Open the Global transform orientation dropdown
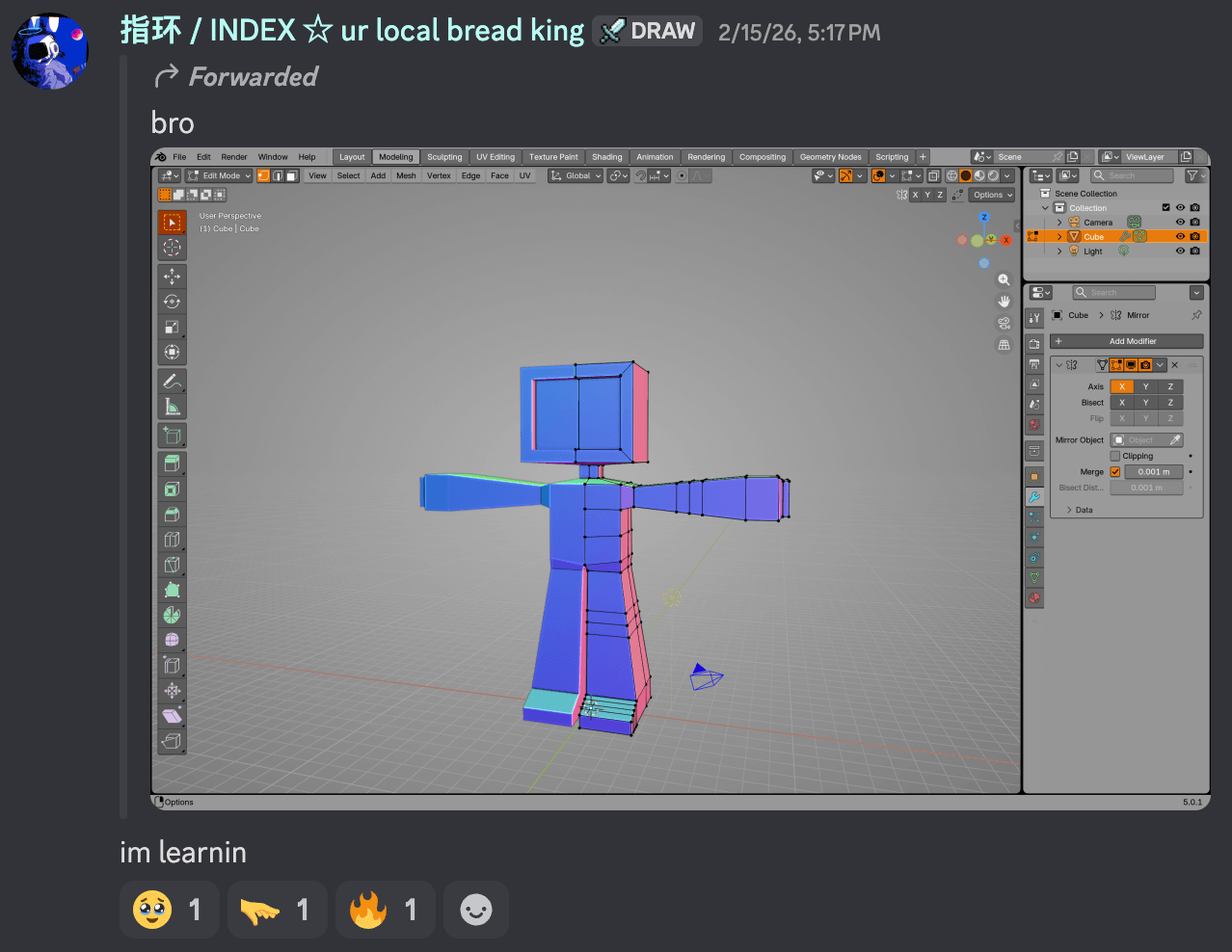1232x952 pixels. [x=576, y=175]
